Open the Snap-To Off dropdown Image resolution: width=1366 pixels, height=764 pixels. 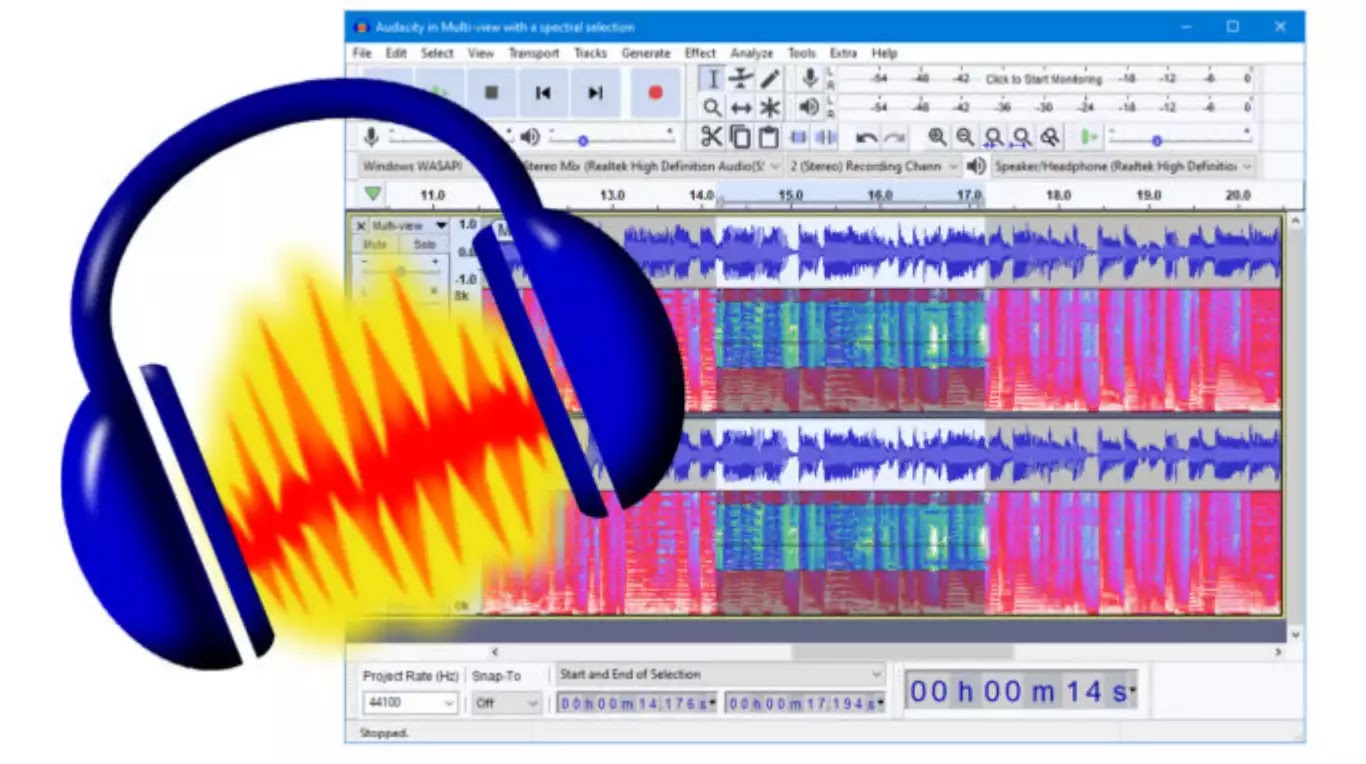pos(508,703)
